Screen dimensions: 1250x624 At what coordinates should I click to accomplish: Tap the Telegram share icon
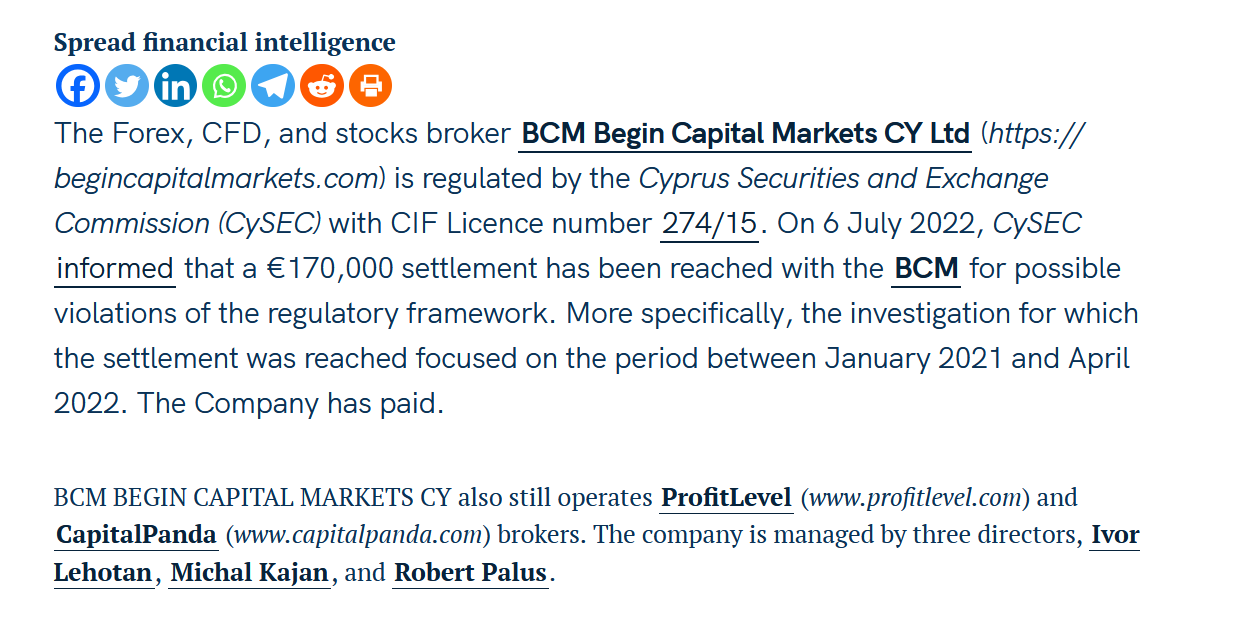pos(272,86)
